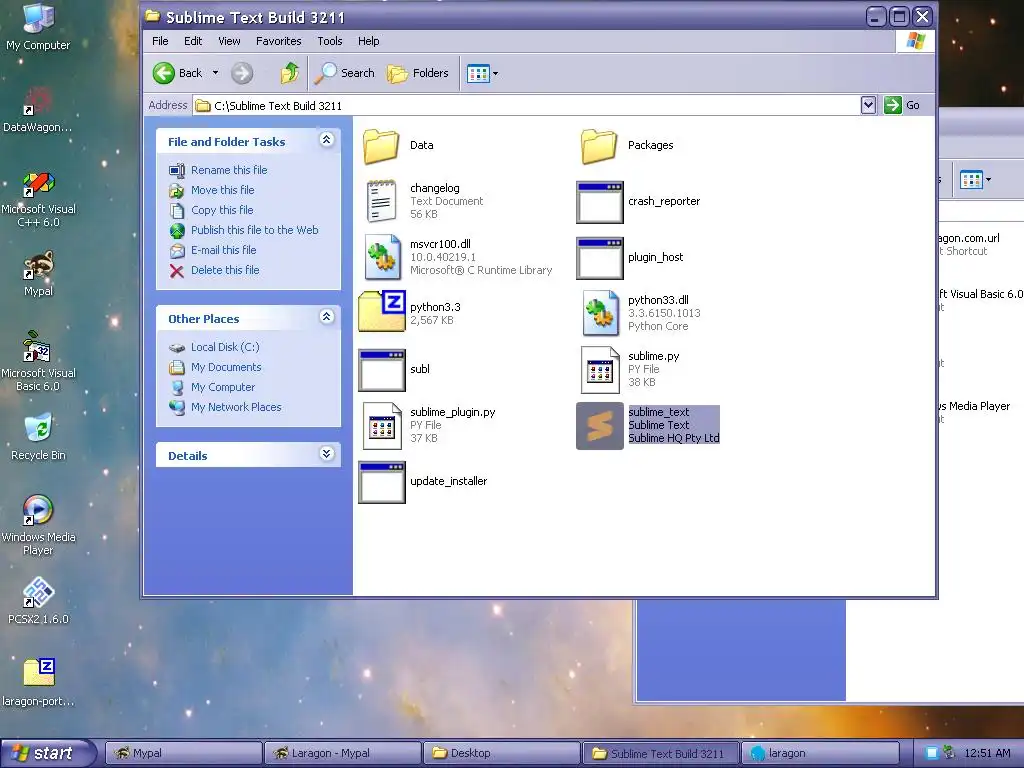Click the clock in system tray
Screen dimensions: 1024x768
(x=987, y=753)
